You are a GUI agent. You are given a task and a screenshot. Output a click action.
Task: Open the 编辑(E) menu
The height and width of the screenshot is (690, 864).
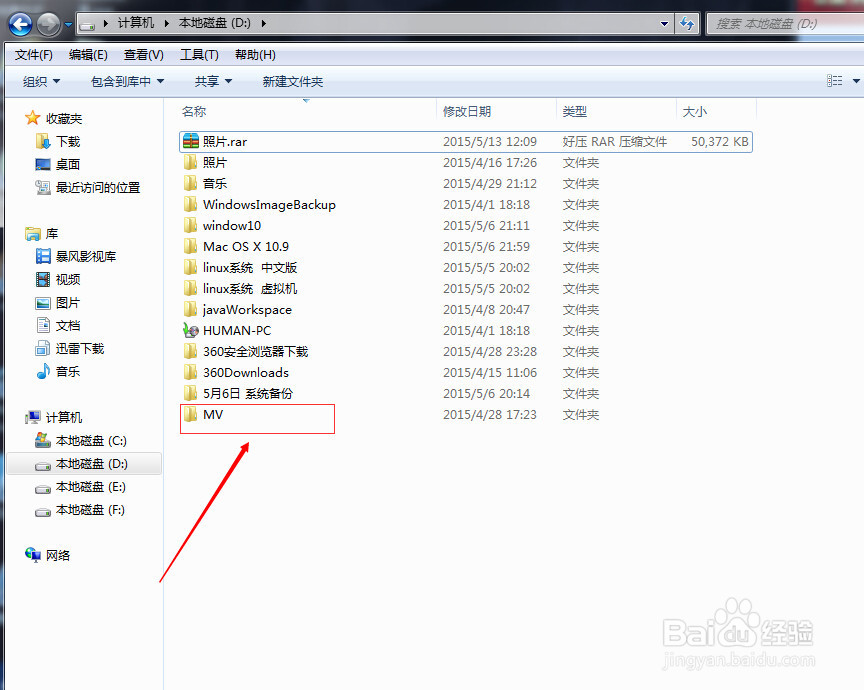[88, 55]
